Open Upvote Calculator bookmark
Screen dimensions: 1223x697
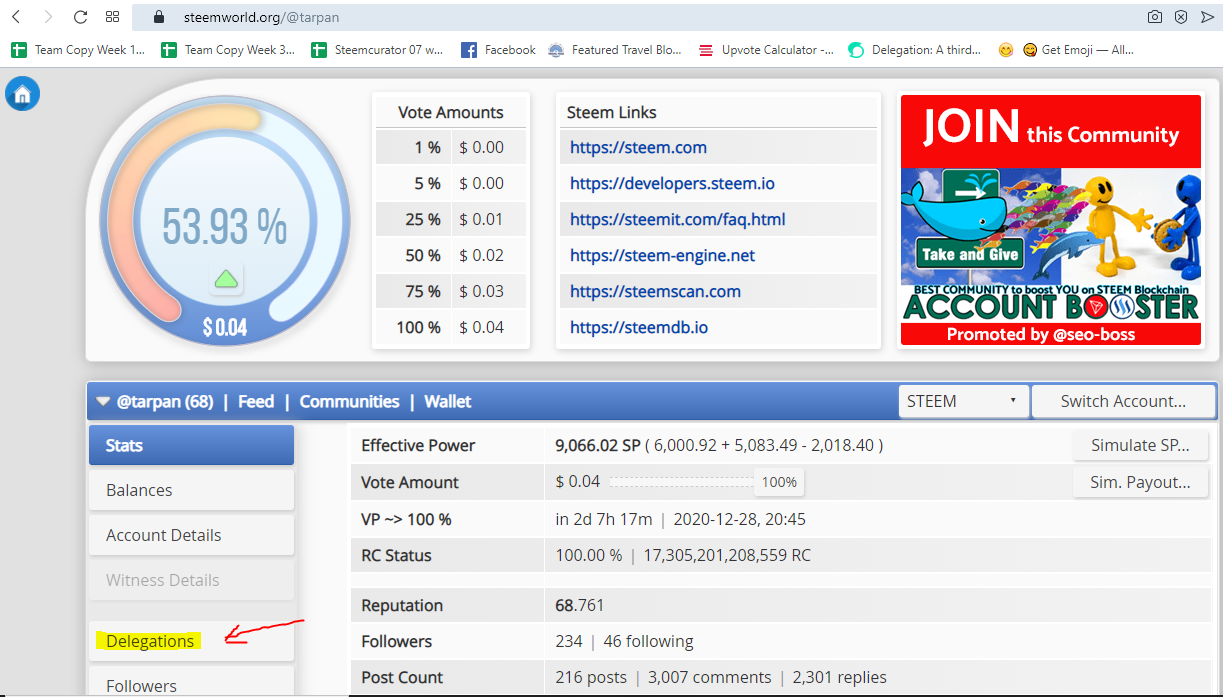766,50
